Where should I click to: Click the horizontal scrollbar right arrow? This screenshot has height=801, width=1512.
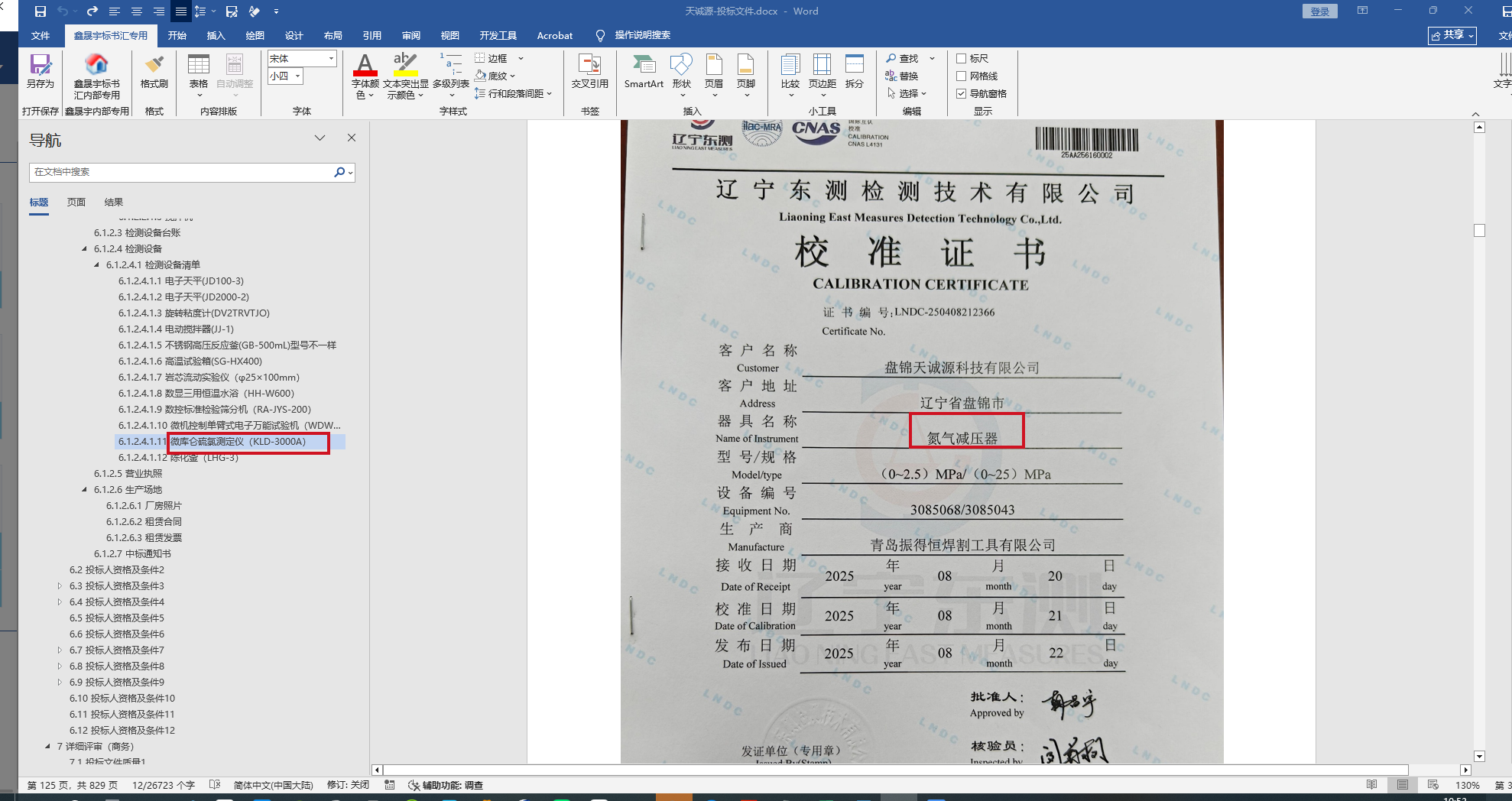(1465, 770)
